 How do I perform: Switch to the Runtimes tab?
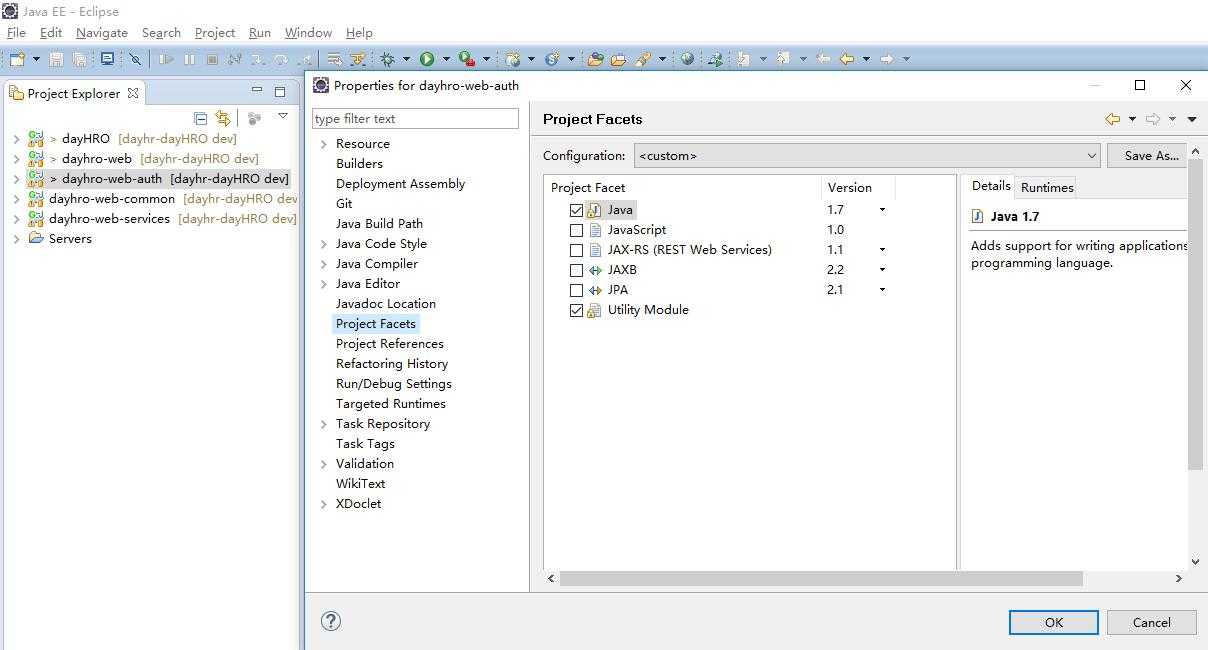click(x=1047, y=187)
